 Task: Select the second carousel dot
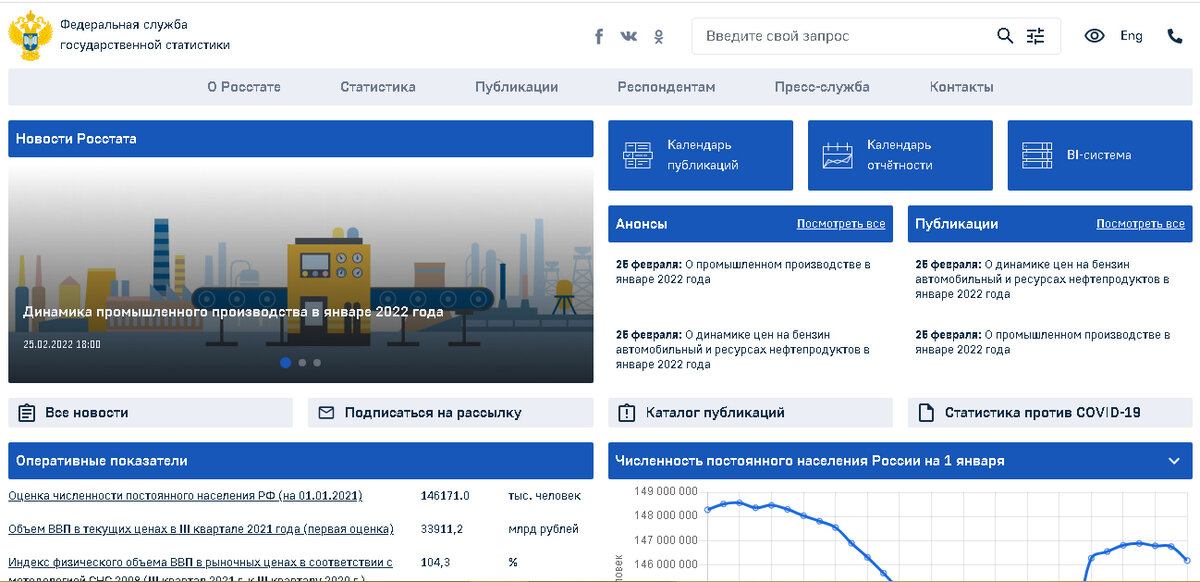coord(302,362)
